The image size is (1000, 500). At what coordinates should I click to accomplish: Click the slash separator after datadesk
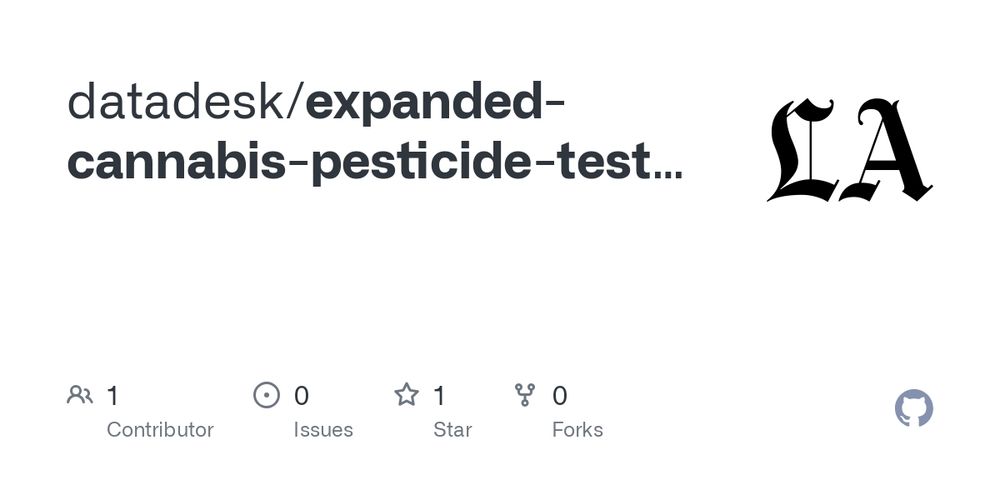coord(295,103)
